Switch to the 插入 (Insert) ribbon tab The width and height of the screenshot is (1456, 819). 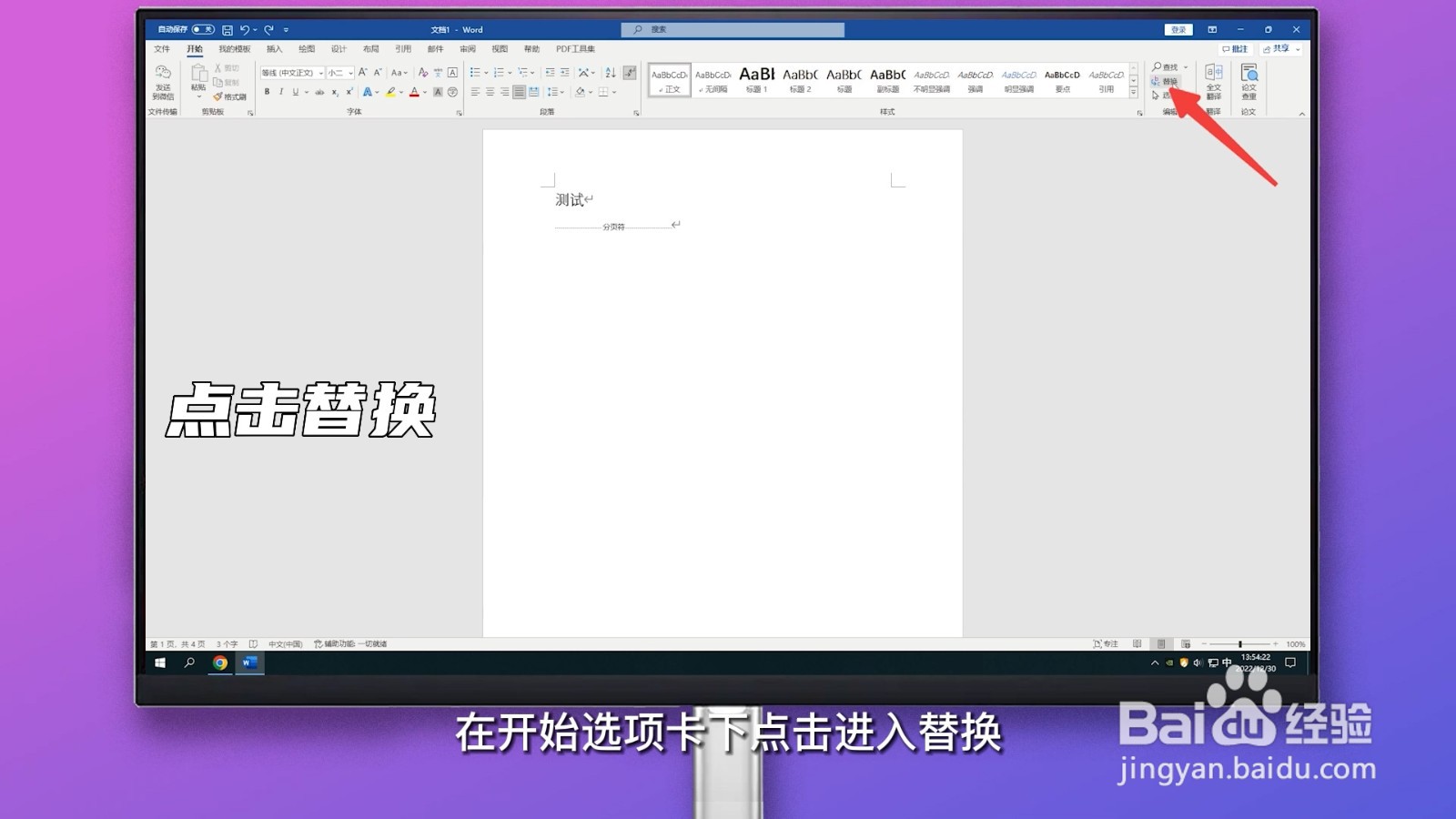(274, 48)
